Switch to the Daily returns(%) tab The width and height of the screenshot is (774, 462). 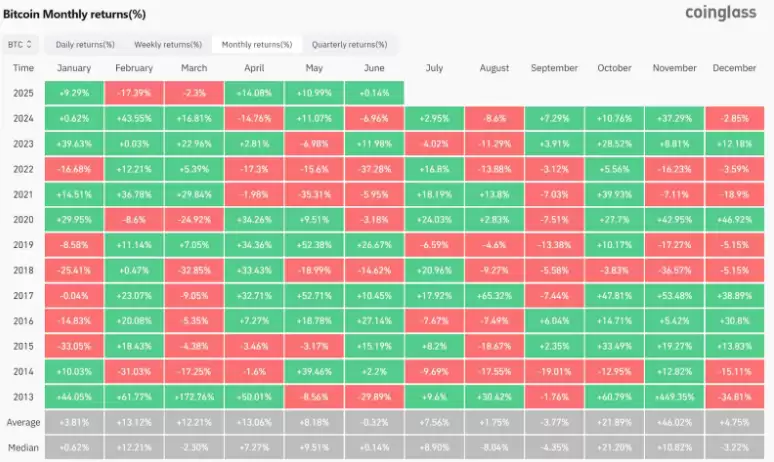85,45
